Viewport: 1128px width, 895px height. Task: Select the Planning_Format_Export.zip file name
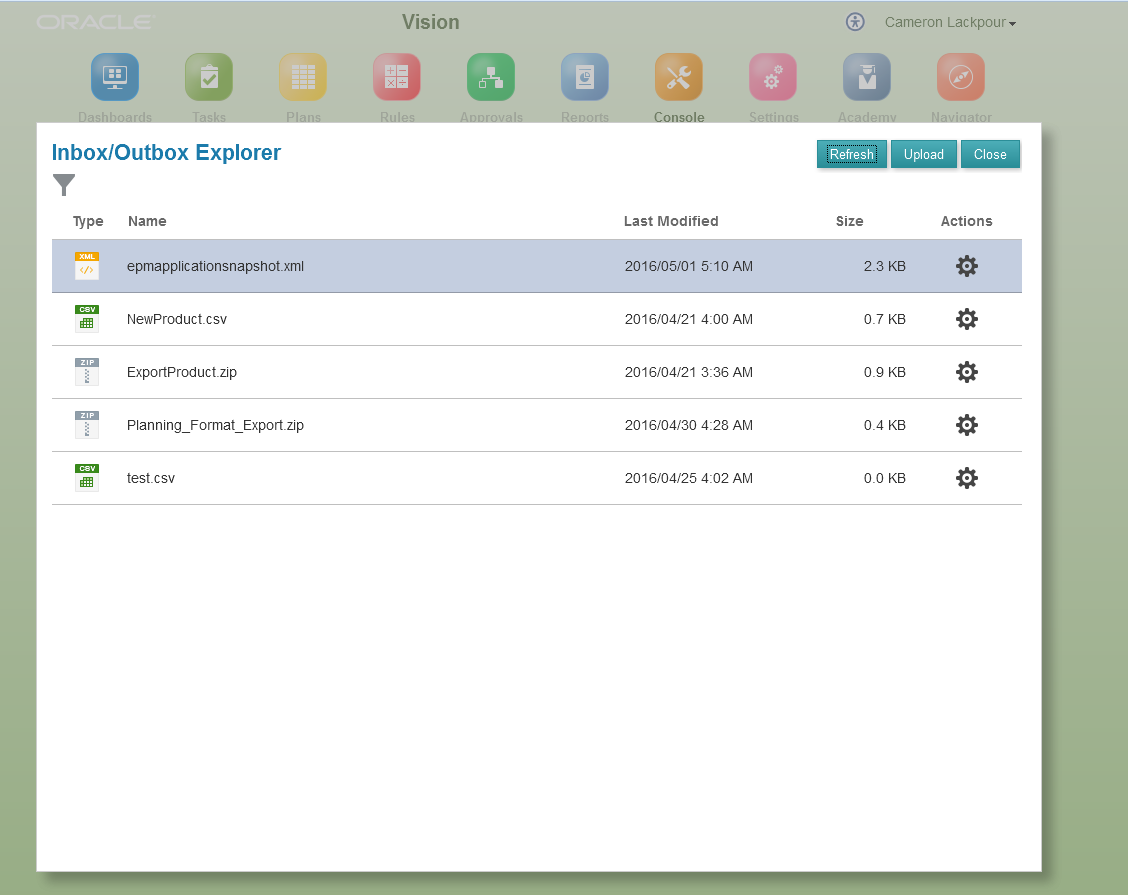(215, 425)
